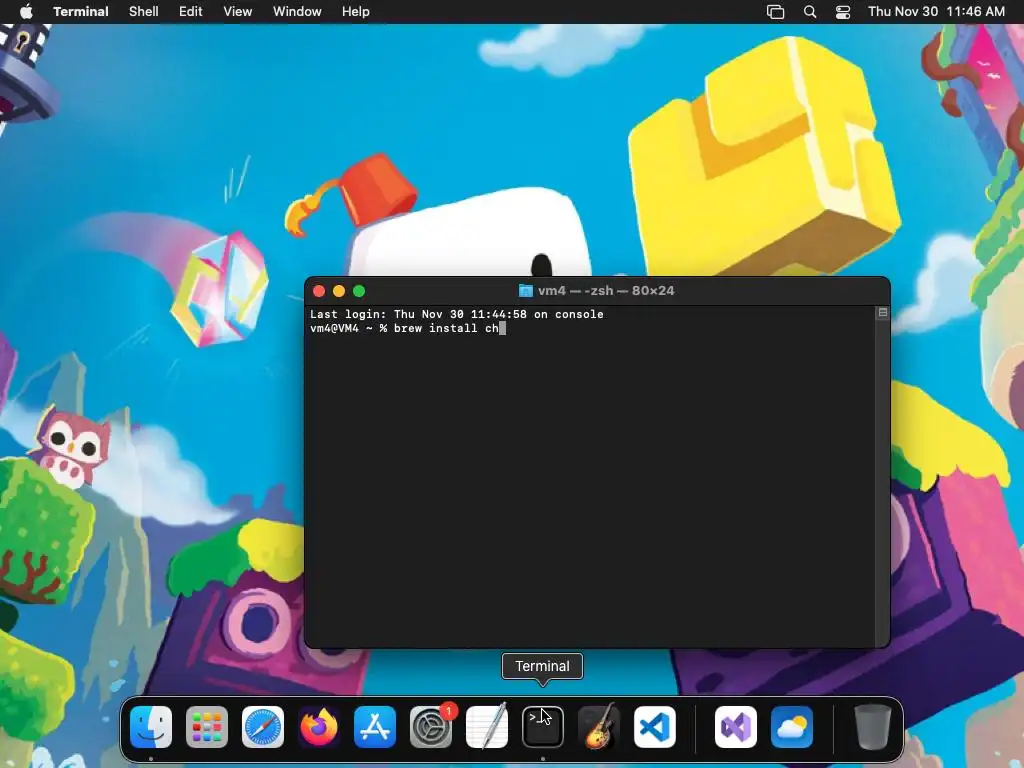Open the Help menu
This screenshot has height=768, width=1024.
click(x=356, y=12)
